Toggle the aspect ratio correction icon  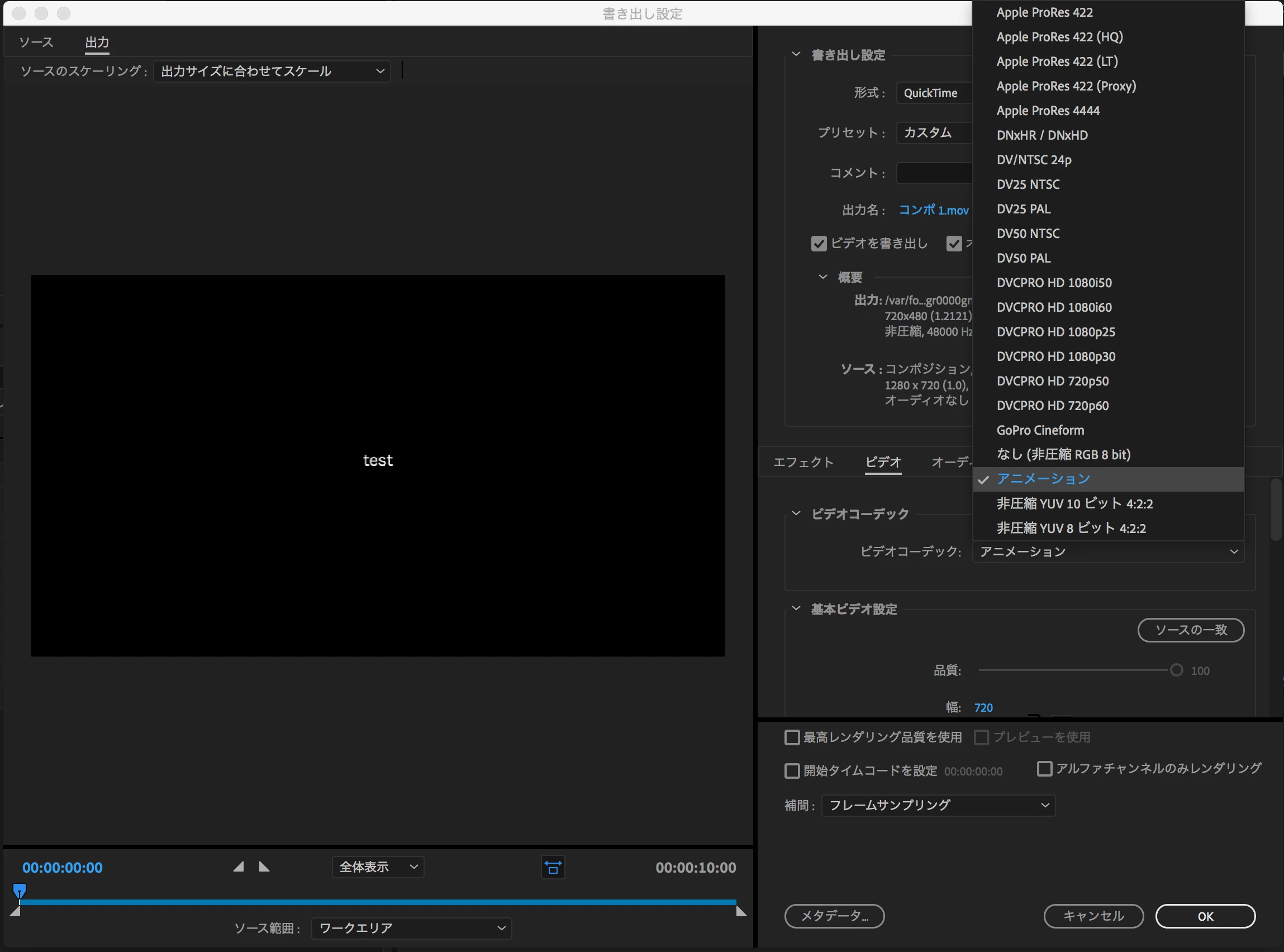click(x=553, y=867)
